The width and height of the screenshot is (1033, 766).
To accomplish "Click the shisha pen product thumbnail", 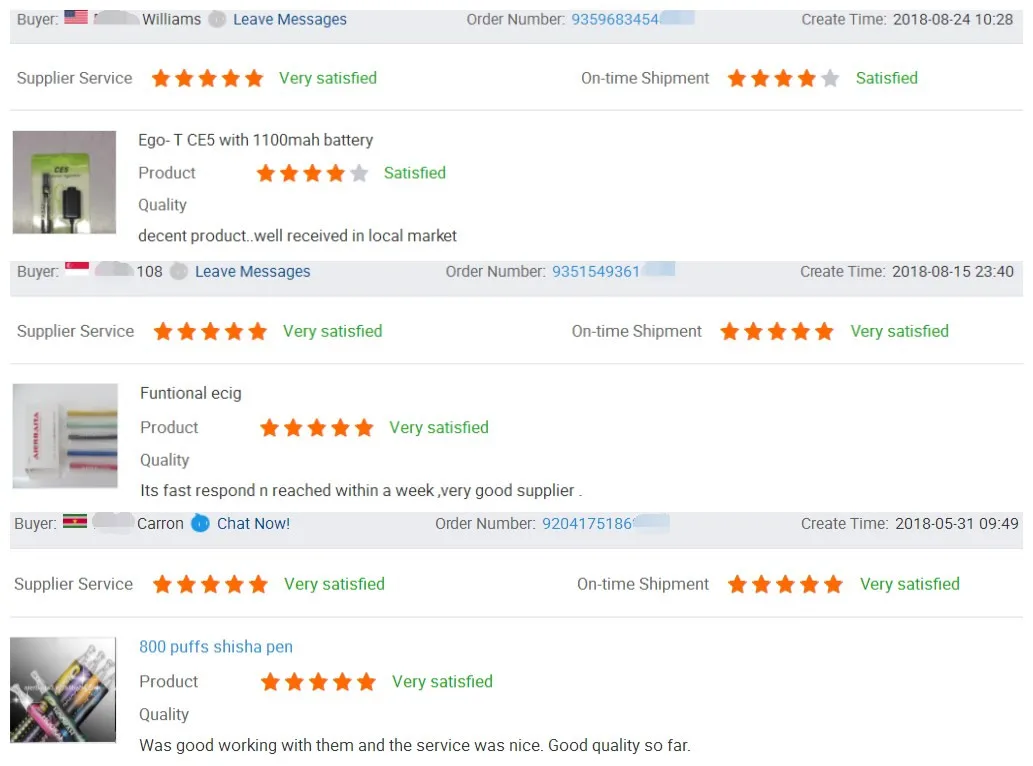I will pyautogui.click(x=63, y=688).
